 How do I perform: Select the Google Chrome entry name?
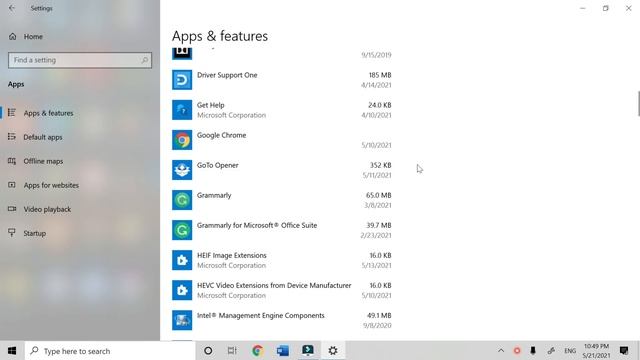pos(221,135)
